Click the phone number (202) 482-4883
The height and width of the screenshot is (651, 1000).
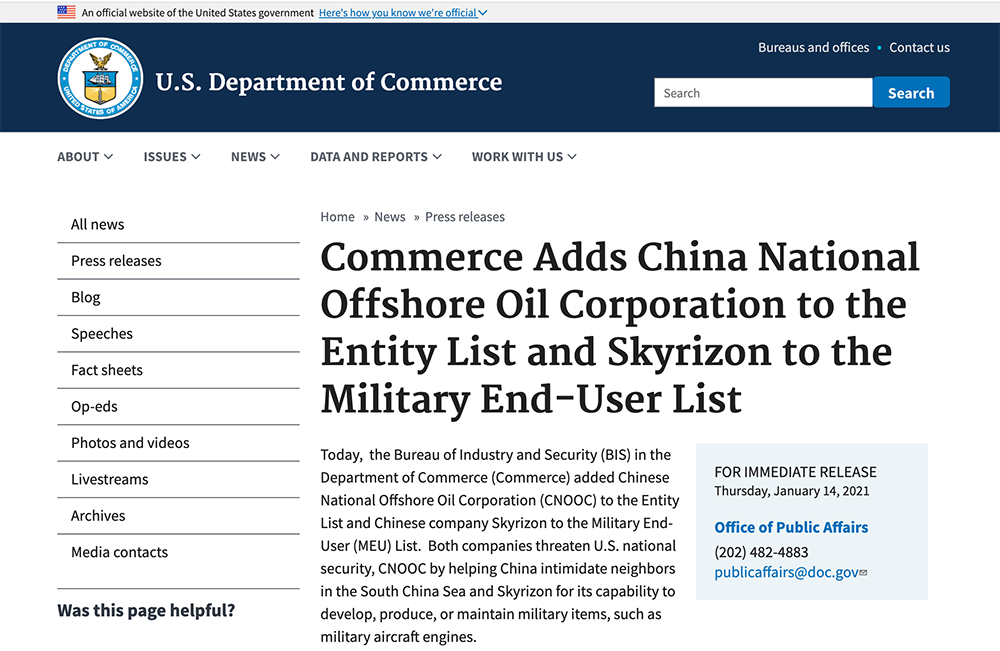coord(761,552)
